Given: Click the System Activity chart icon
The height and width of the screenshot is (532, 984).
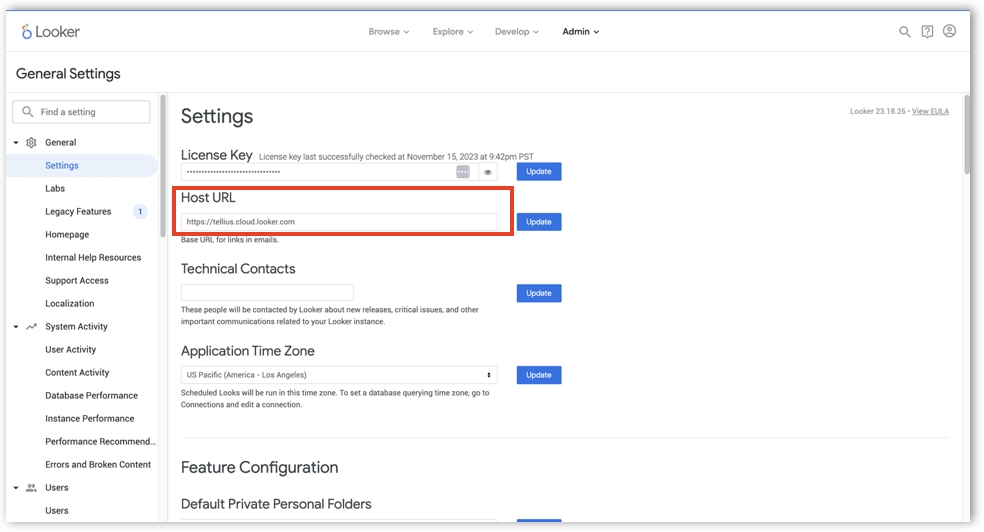Looking at the screenshot, I should [x=31, y=327].
